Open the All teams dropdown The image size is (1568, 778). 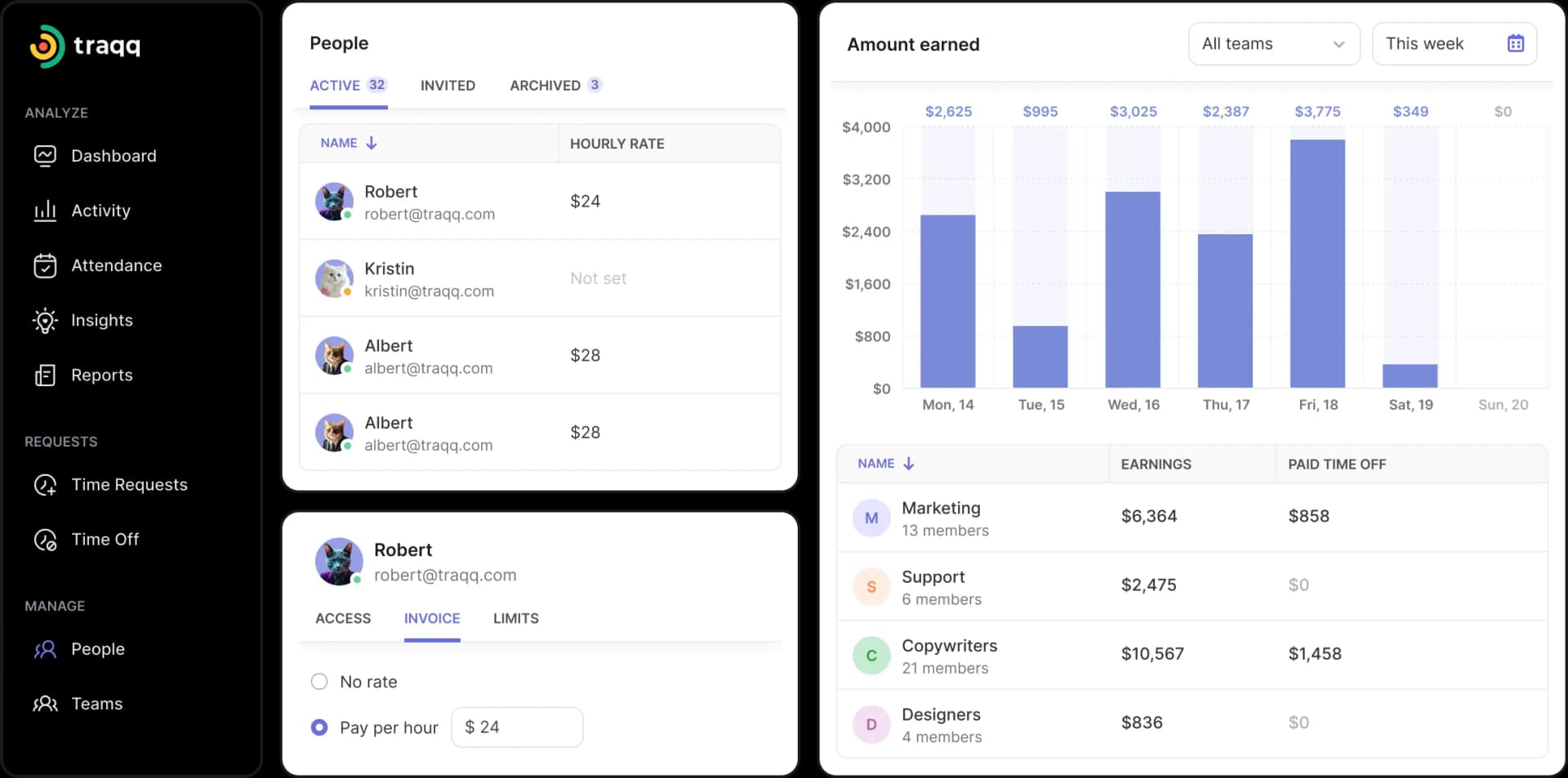click(x=1273, y=43)
